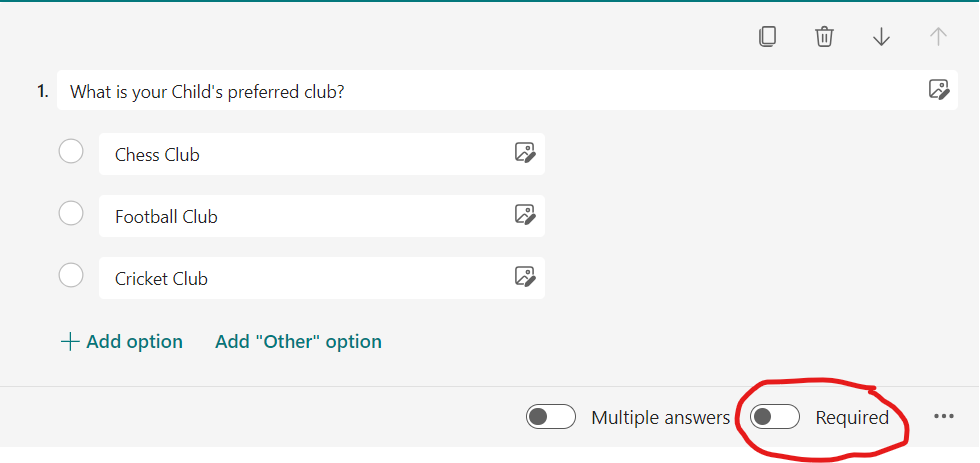Delete the question with trash icon

click(824, 37)
